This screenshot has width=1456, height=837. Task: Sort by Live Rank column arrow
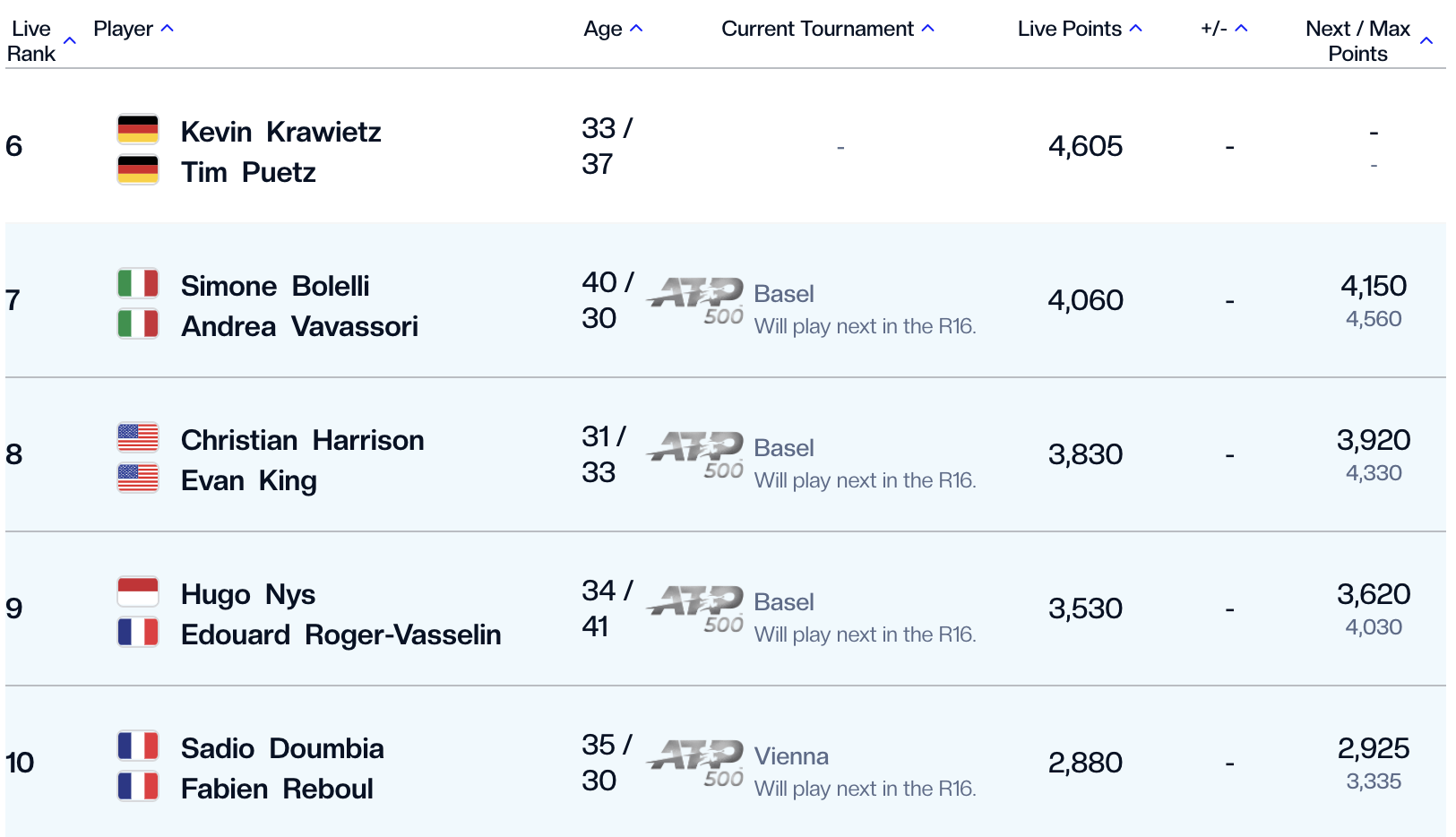point(70,40)
